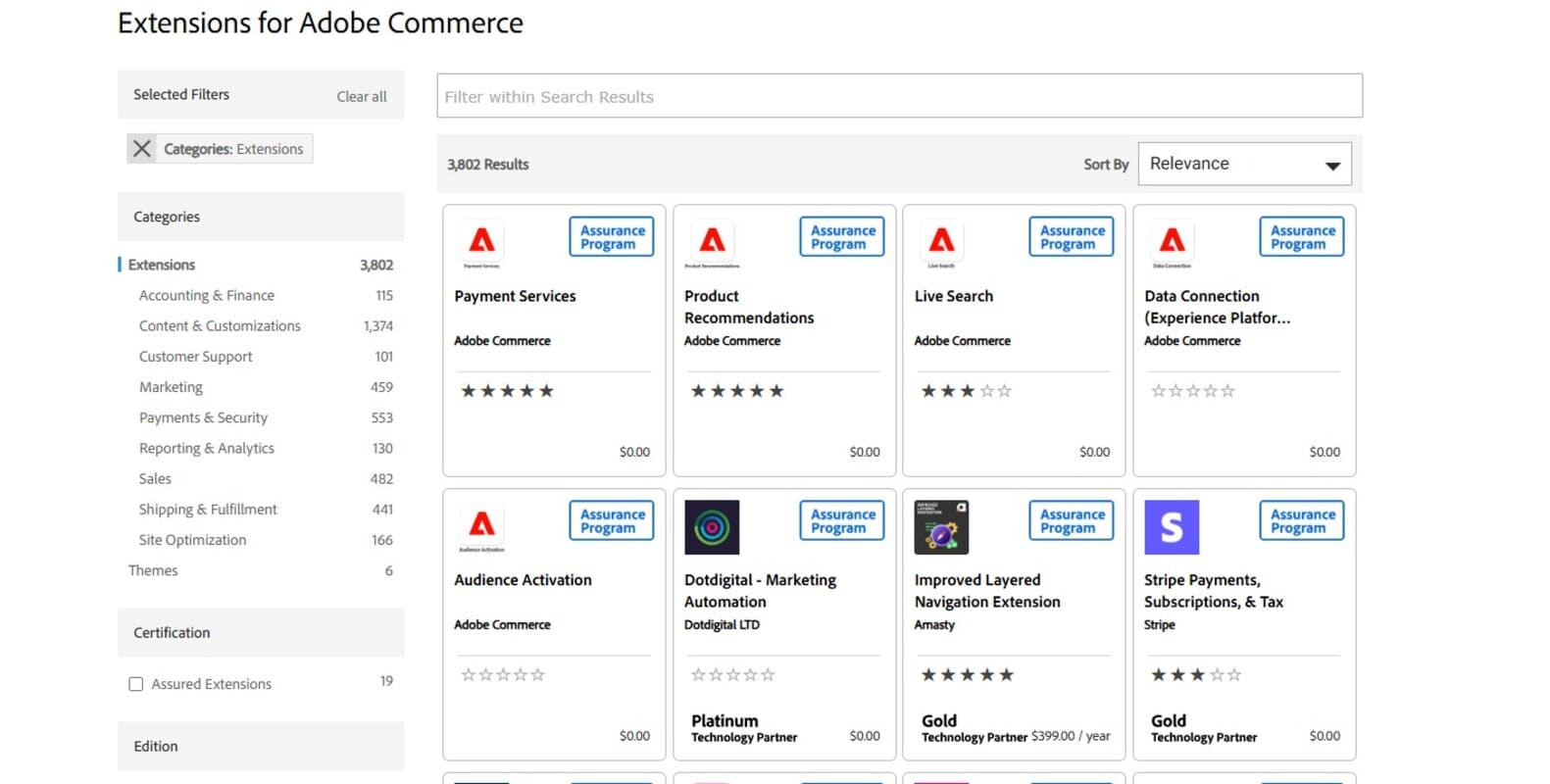Click the Clear all filters link
Viewport: 1550px width, 784px height.
362,96
